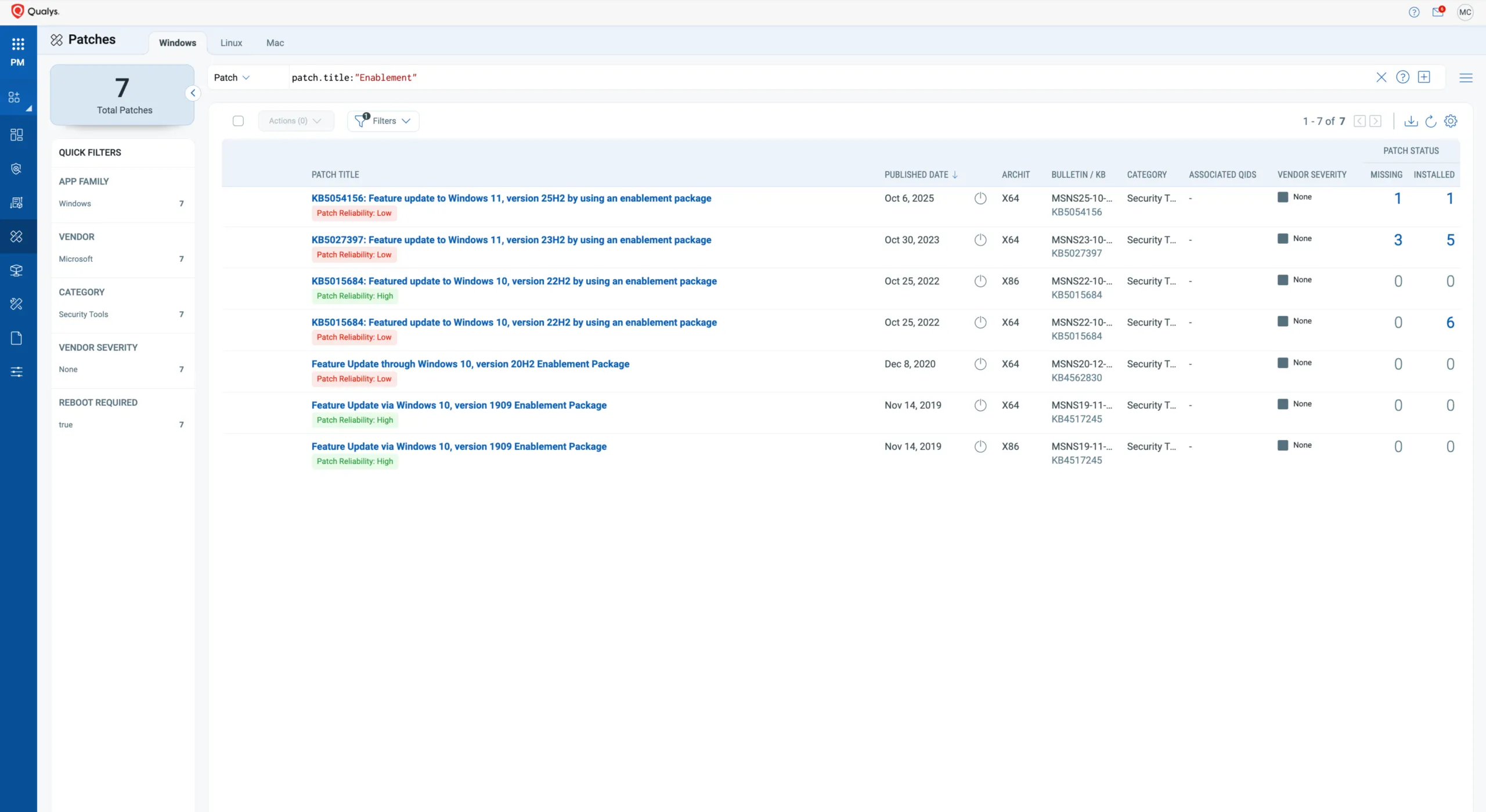Expand the Filters dropdown

(x=383, y=121)
